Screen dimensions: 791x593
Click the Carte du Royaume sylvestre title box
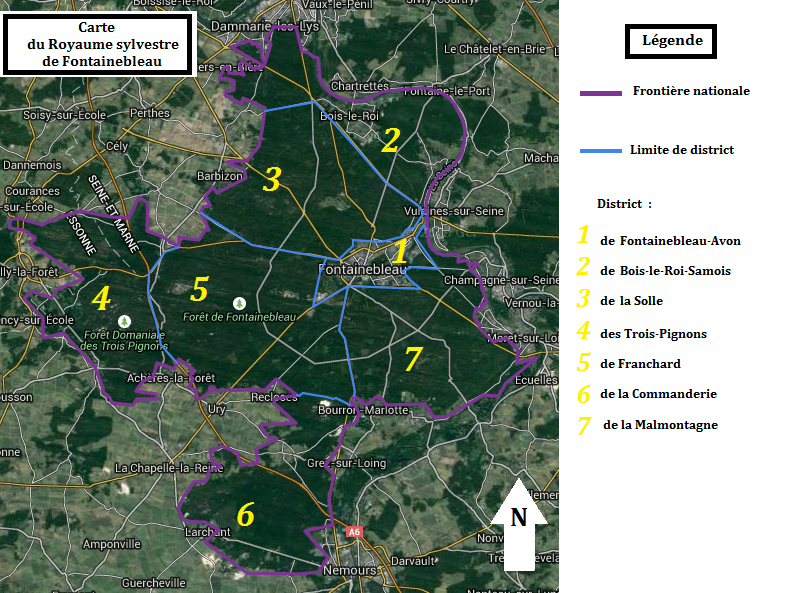click(95, 45)
